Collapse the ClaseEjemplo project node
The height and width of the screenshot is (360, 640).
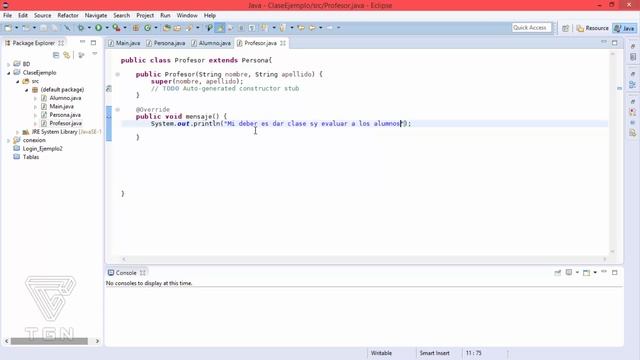pyautogui.click(x=9, y=73)
